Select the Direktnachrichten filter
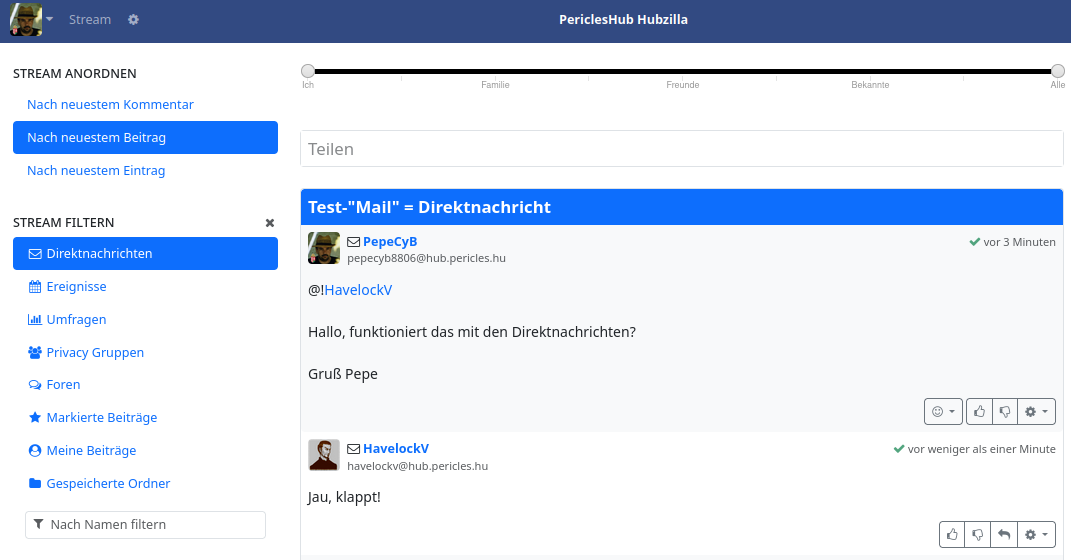Viewport: 1071px width, 560px height. coord(145,253)
